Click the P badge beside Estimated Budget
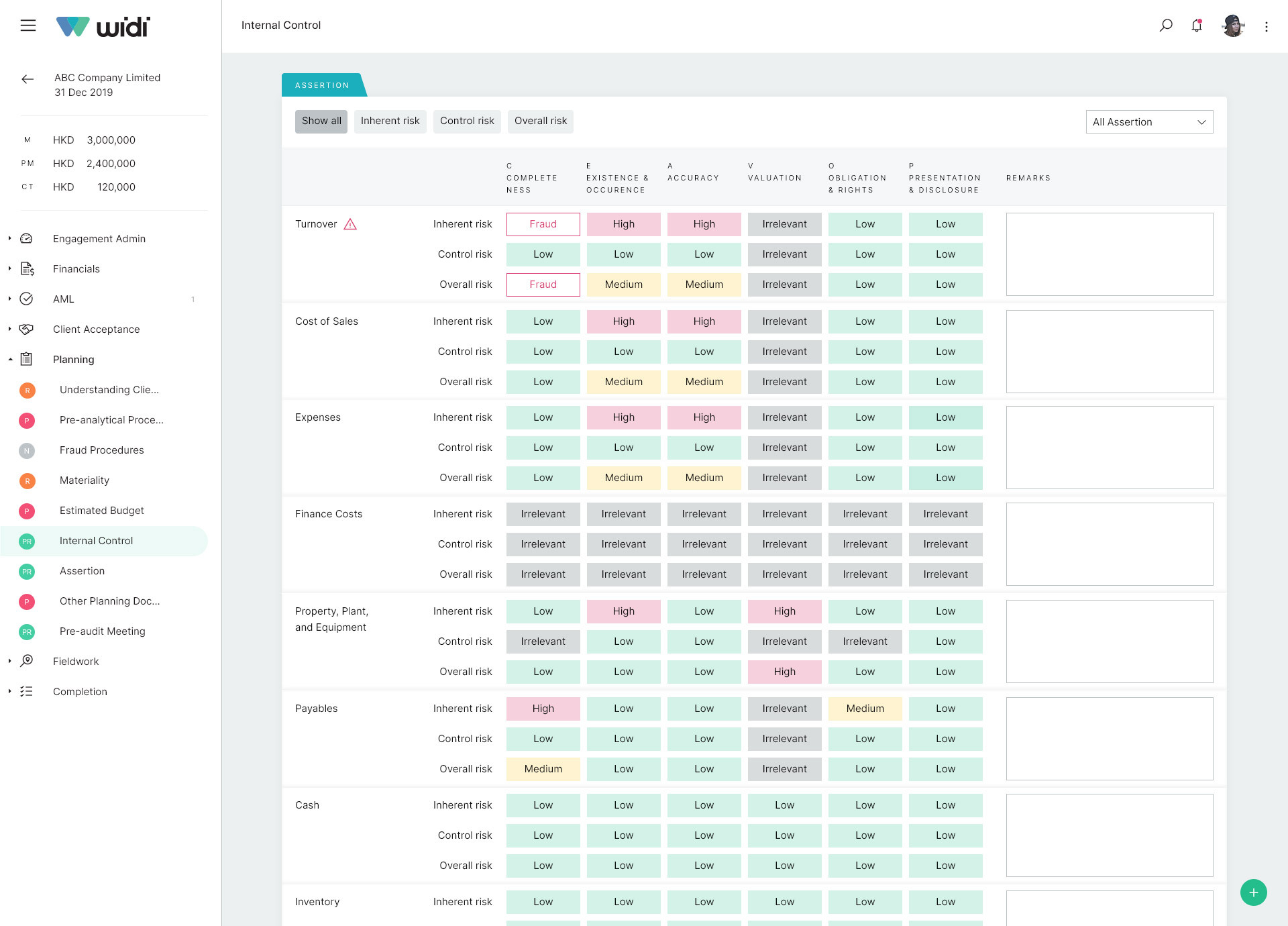The width and height of the screenshot is (1288, 926). [27, 511]
